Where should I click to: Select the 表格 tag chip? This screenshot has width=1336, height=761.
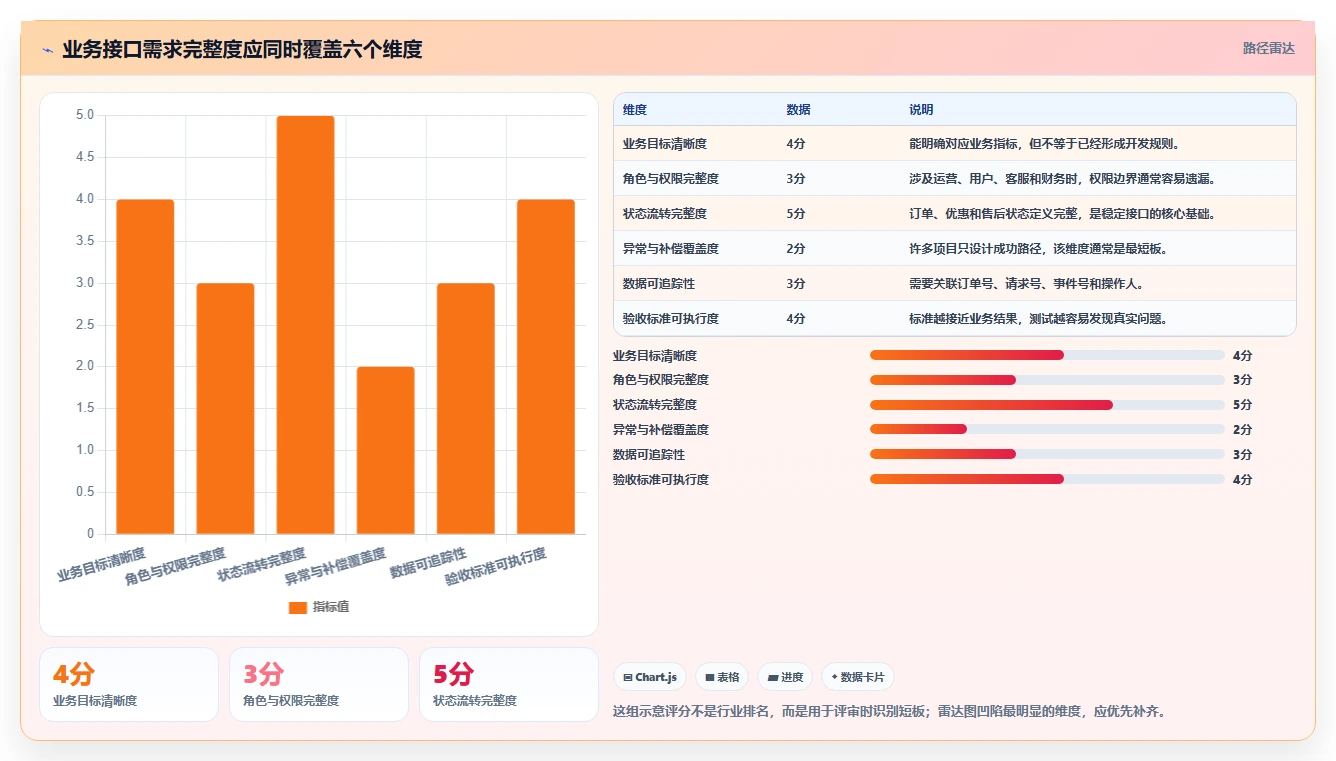coord(722,677)
